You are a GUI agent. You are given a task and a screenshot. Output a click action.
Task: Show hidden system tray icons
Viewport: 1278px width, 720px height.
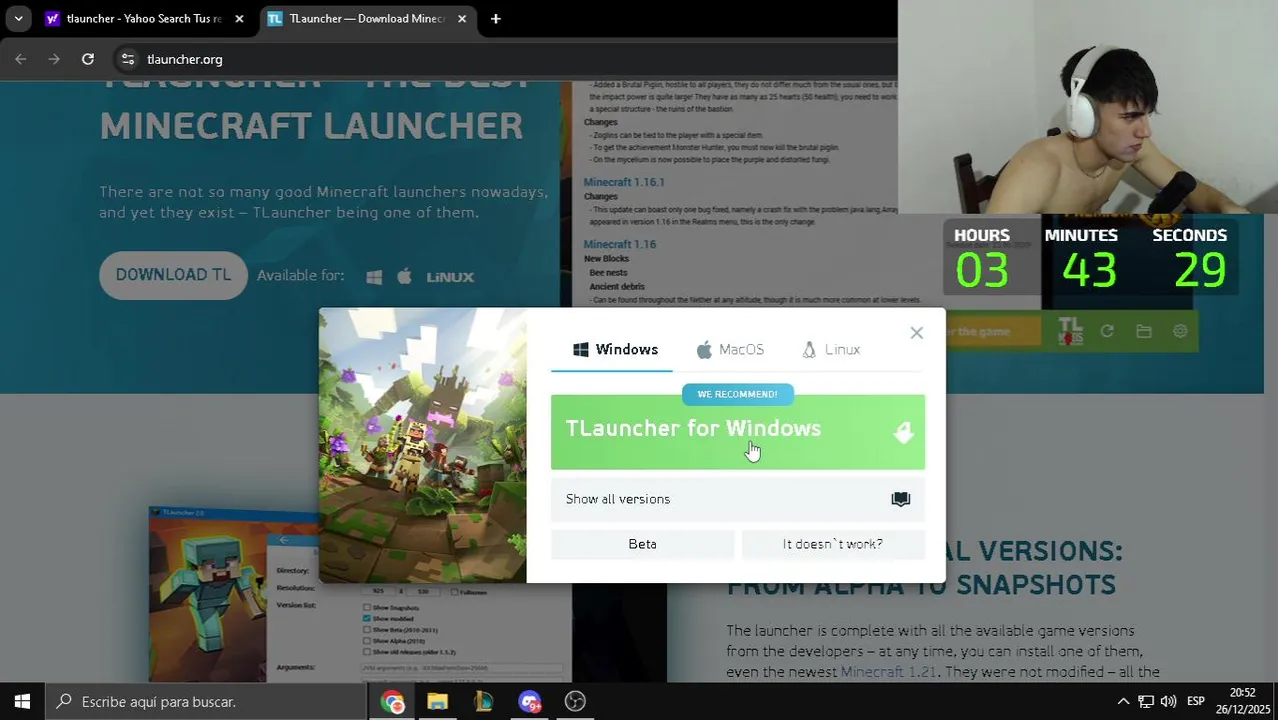(x=1123, y=702)
